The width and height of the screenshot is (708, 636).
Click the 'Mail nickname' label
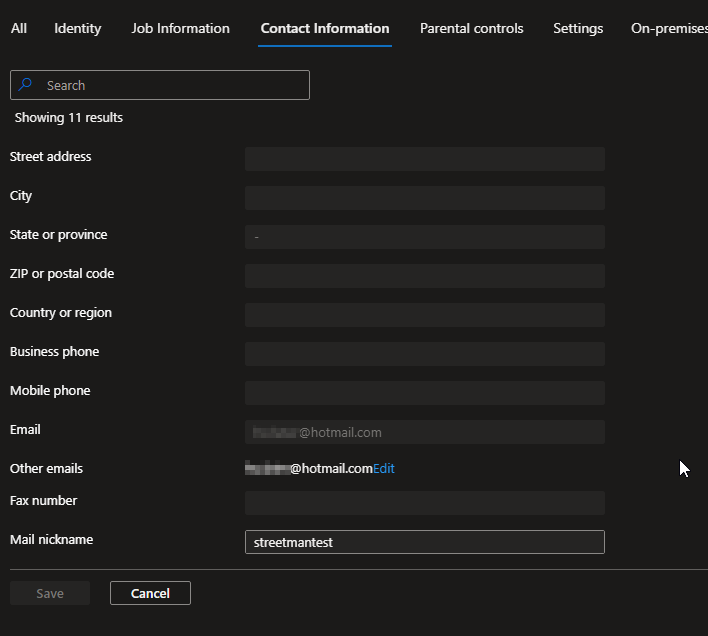[x=51, y=539]
